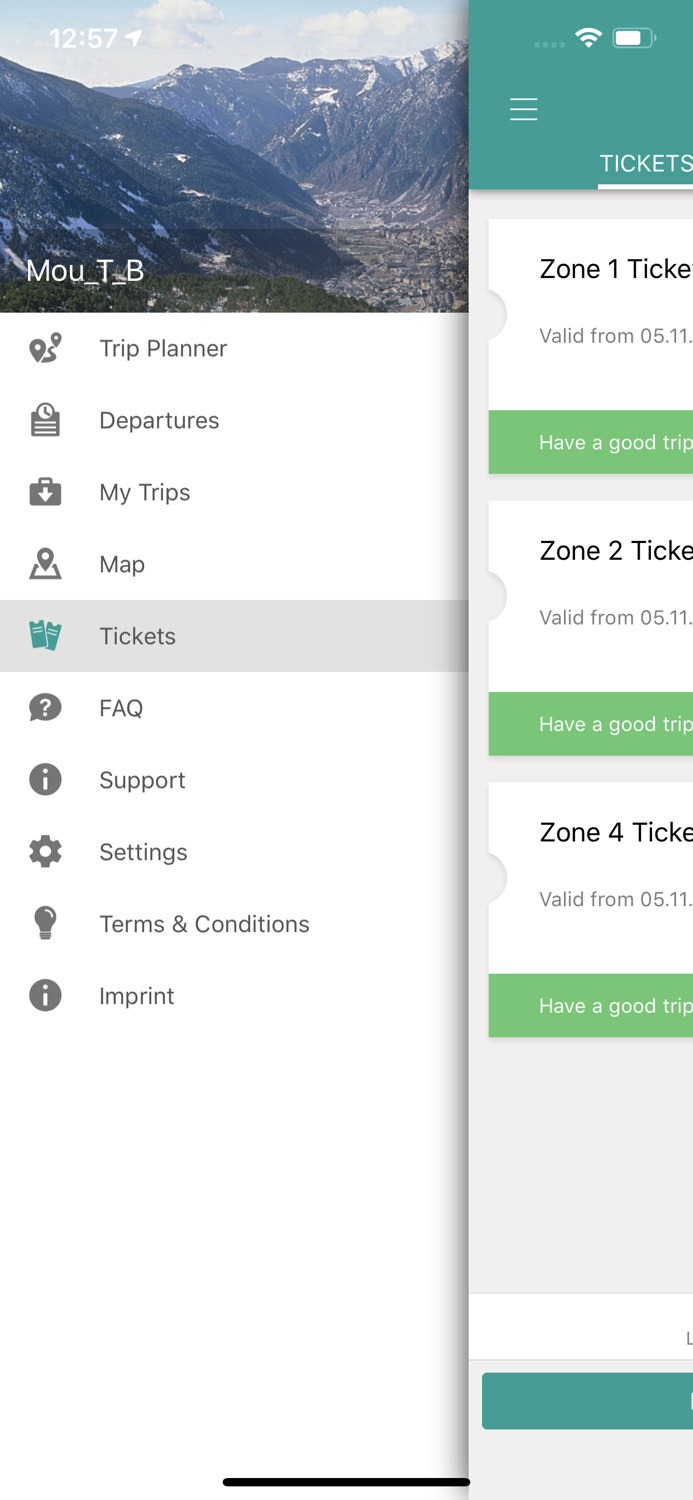Select Departures from the side menu
This screenshot has width=693, height=1500.
[159, 420]
